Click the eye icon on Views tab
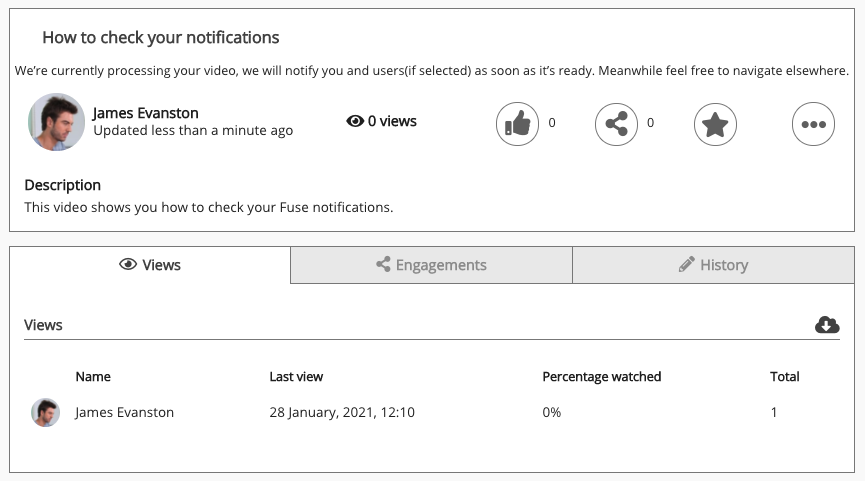Image resolution: width=865 pixels, height=481 pixels. pyautogui.click(x=128, y=265)
